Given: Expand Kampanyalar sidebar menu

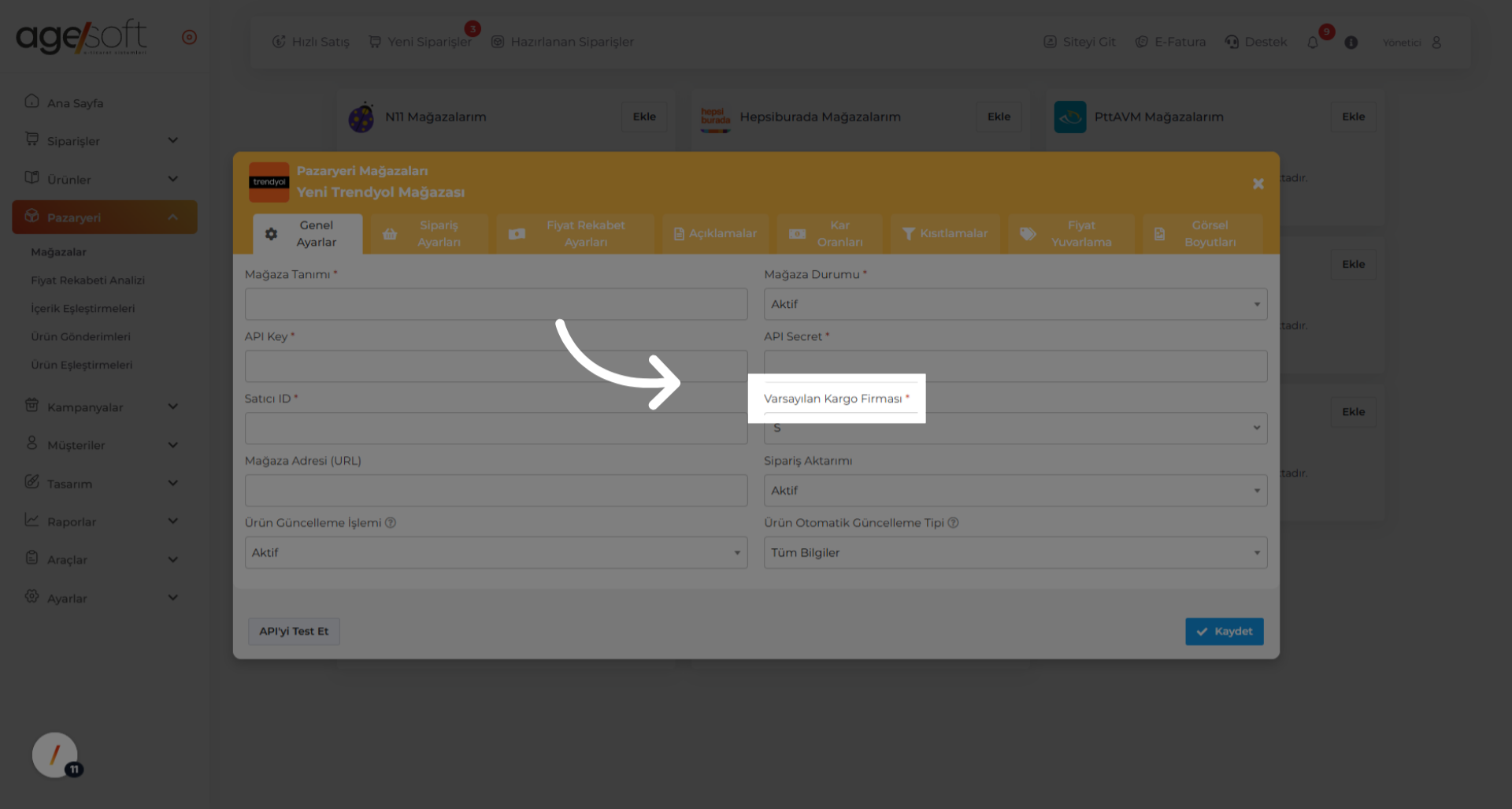Looking at the screenshot, I should (104, 406).
